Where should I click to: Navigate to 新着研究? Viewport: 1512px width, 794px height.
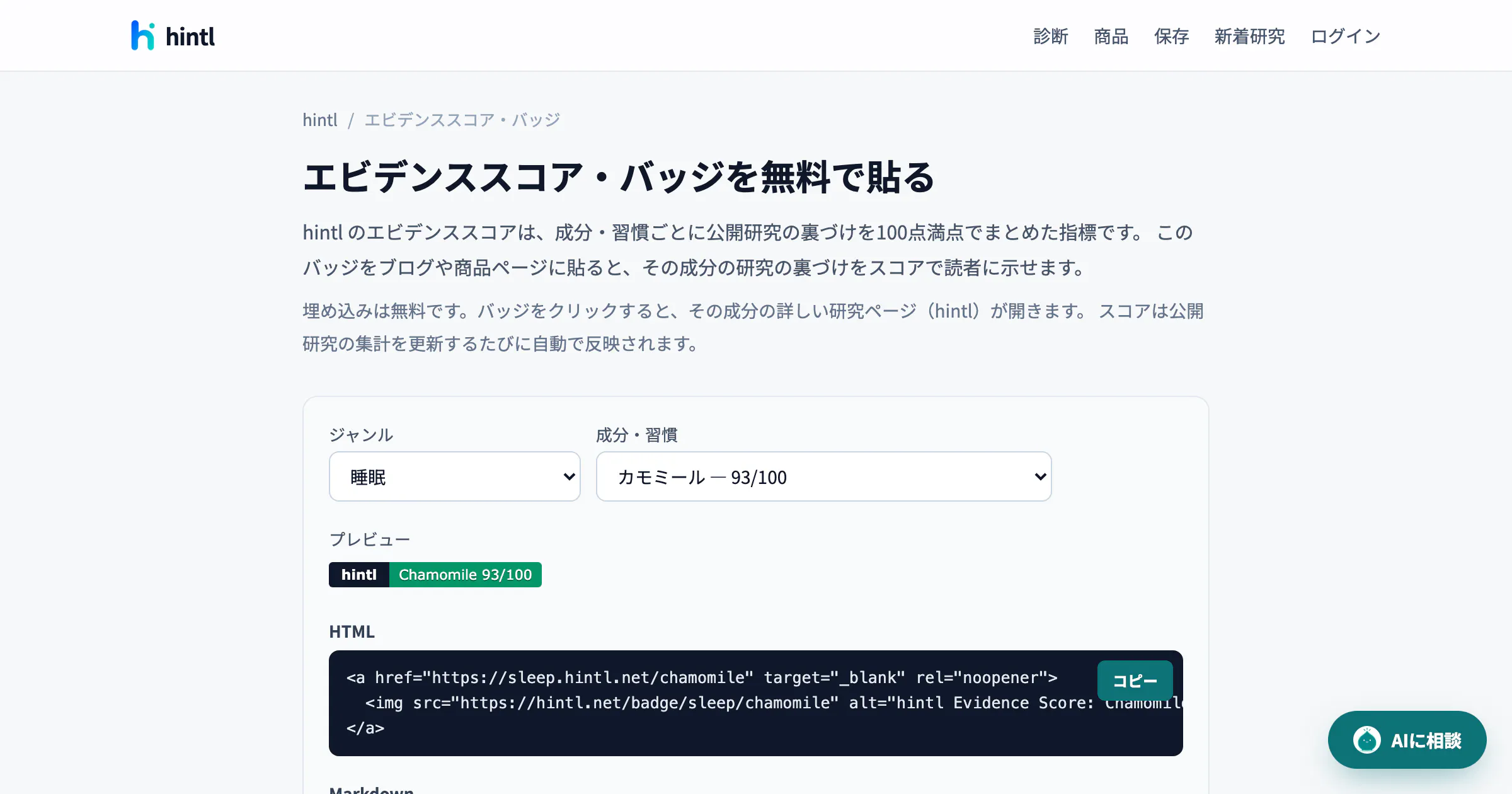(1250, 37)
